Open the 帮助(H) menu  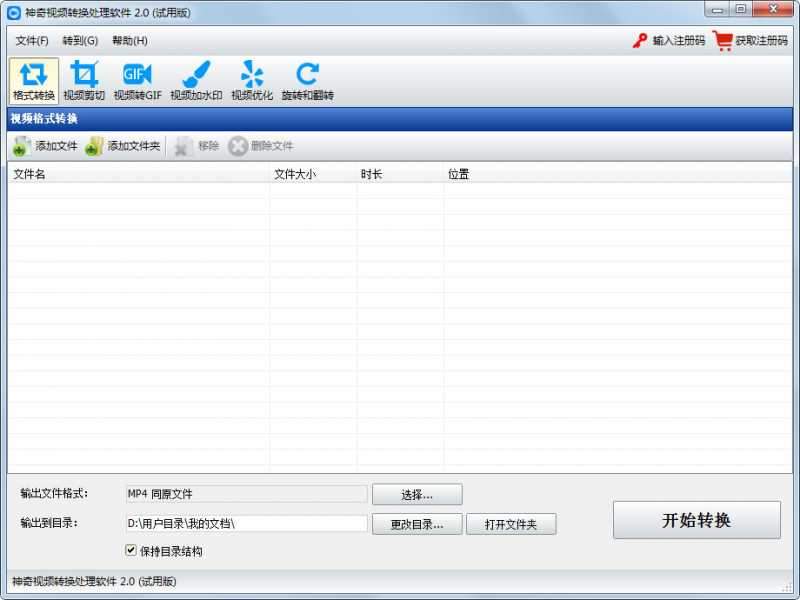click(x=130, y=41)
